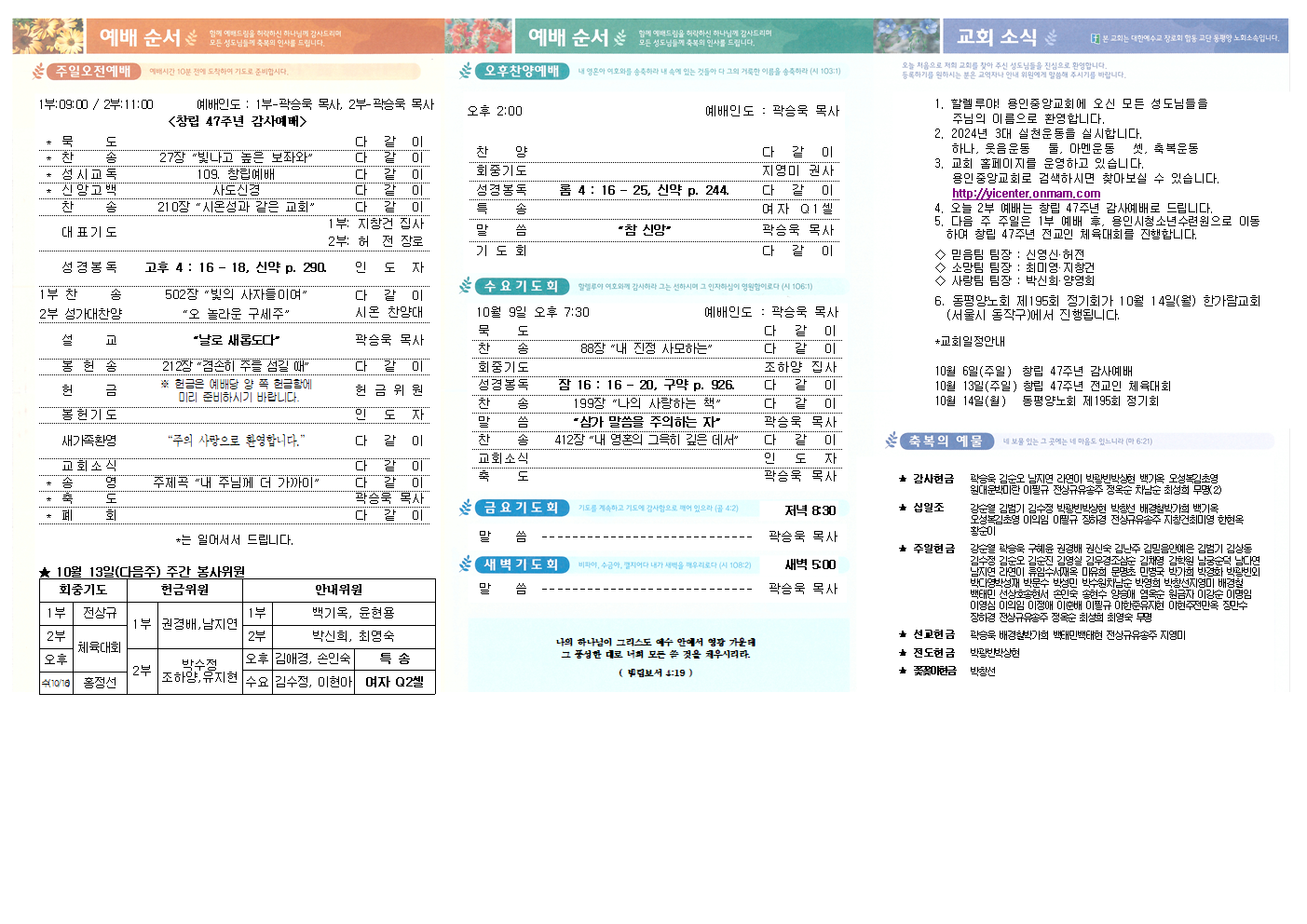1307x924 pixels.
Task: Click the 회중기도 table column header
Action: pos(83,590)
